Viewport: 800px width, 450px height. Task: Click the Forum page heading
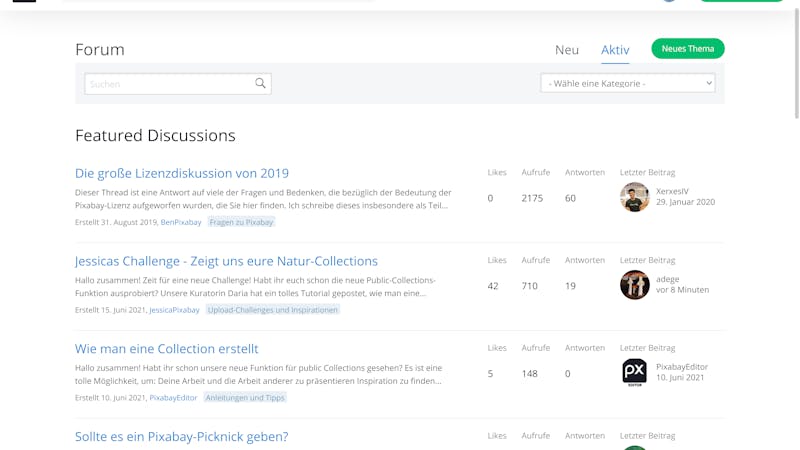point(99,49)
